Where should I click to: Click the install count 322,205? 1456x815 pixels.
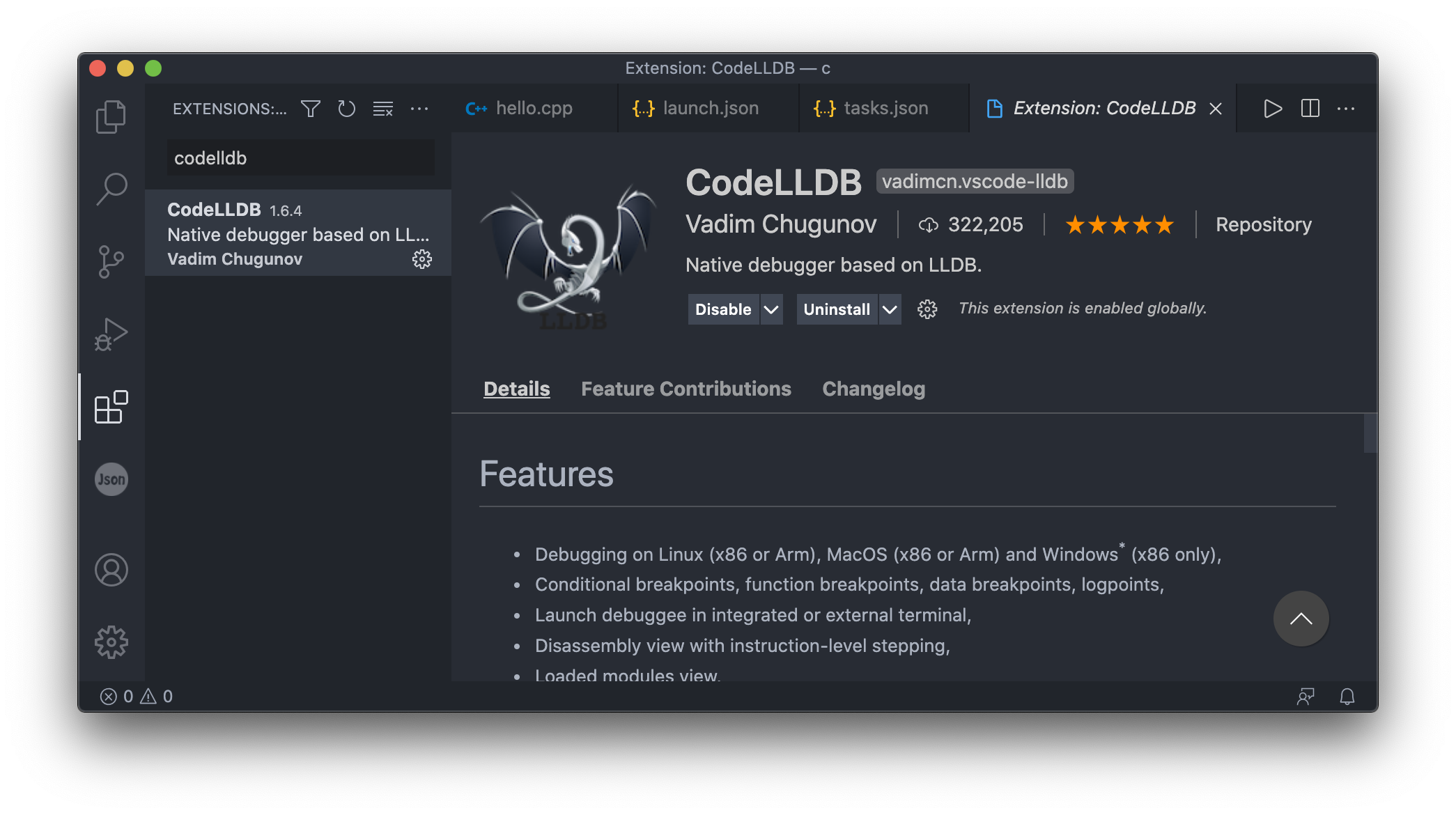[971, 224]
